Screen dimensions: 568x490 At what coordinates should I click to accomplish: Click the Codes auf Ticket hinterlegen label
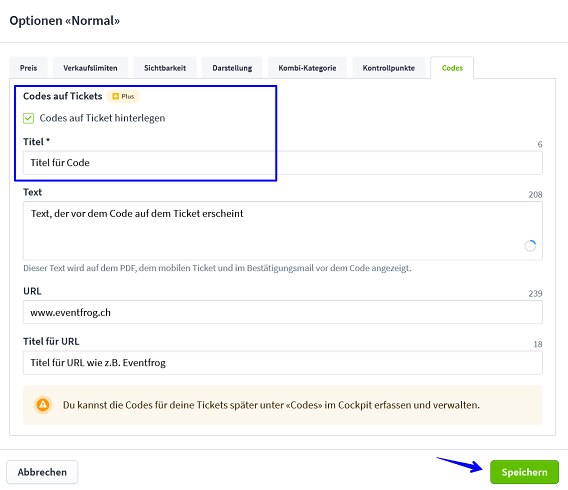[102, 118]
